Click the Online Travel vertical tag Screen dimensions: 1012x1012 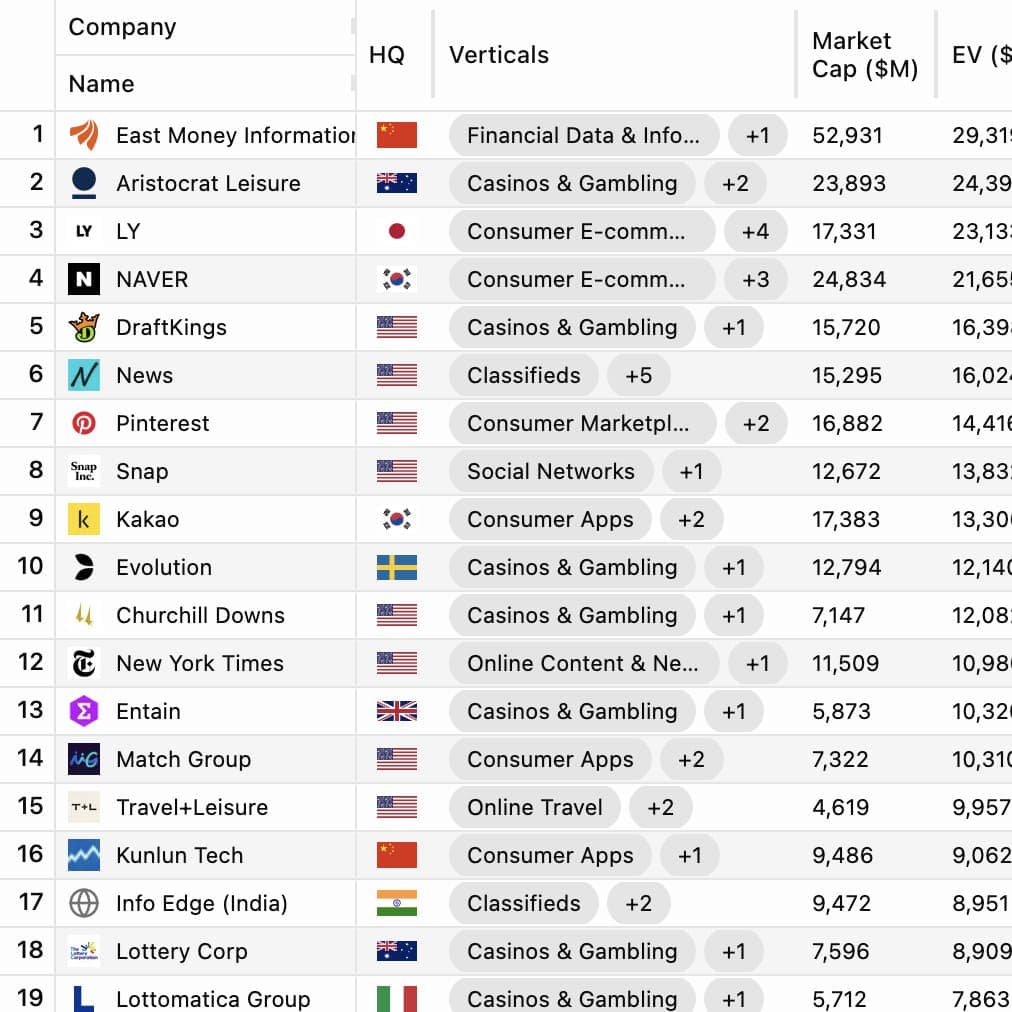pyautogui.click(x=535, y=807)
